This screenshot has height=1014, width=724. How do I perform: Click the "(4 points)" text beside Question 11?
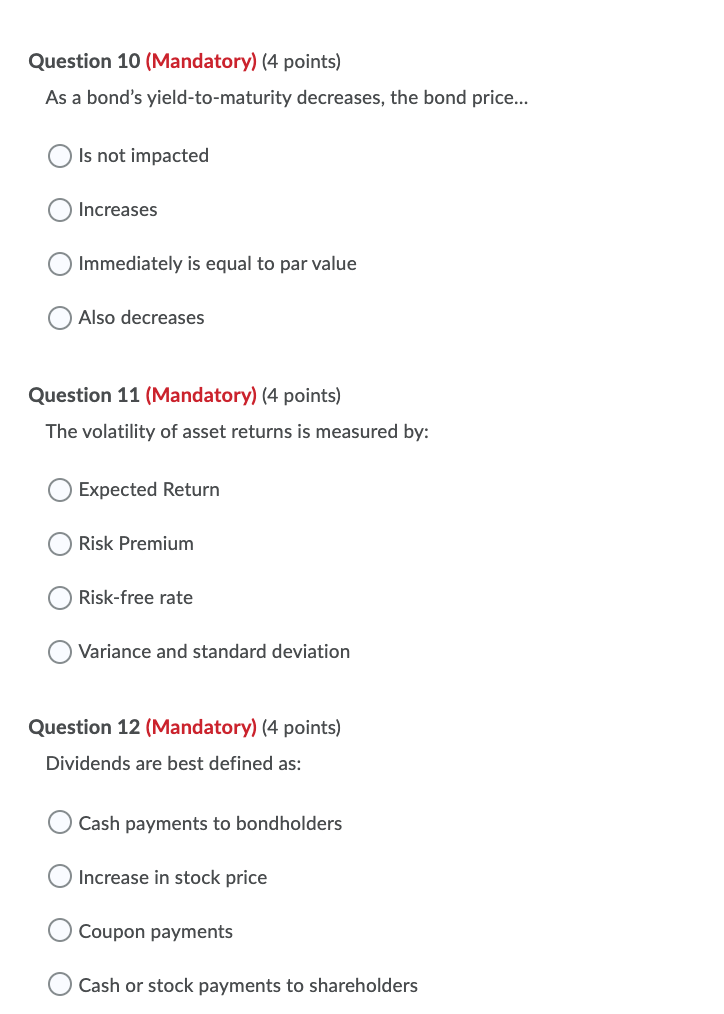[x=302, y=395]
